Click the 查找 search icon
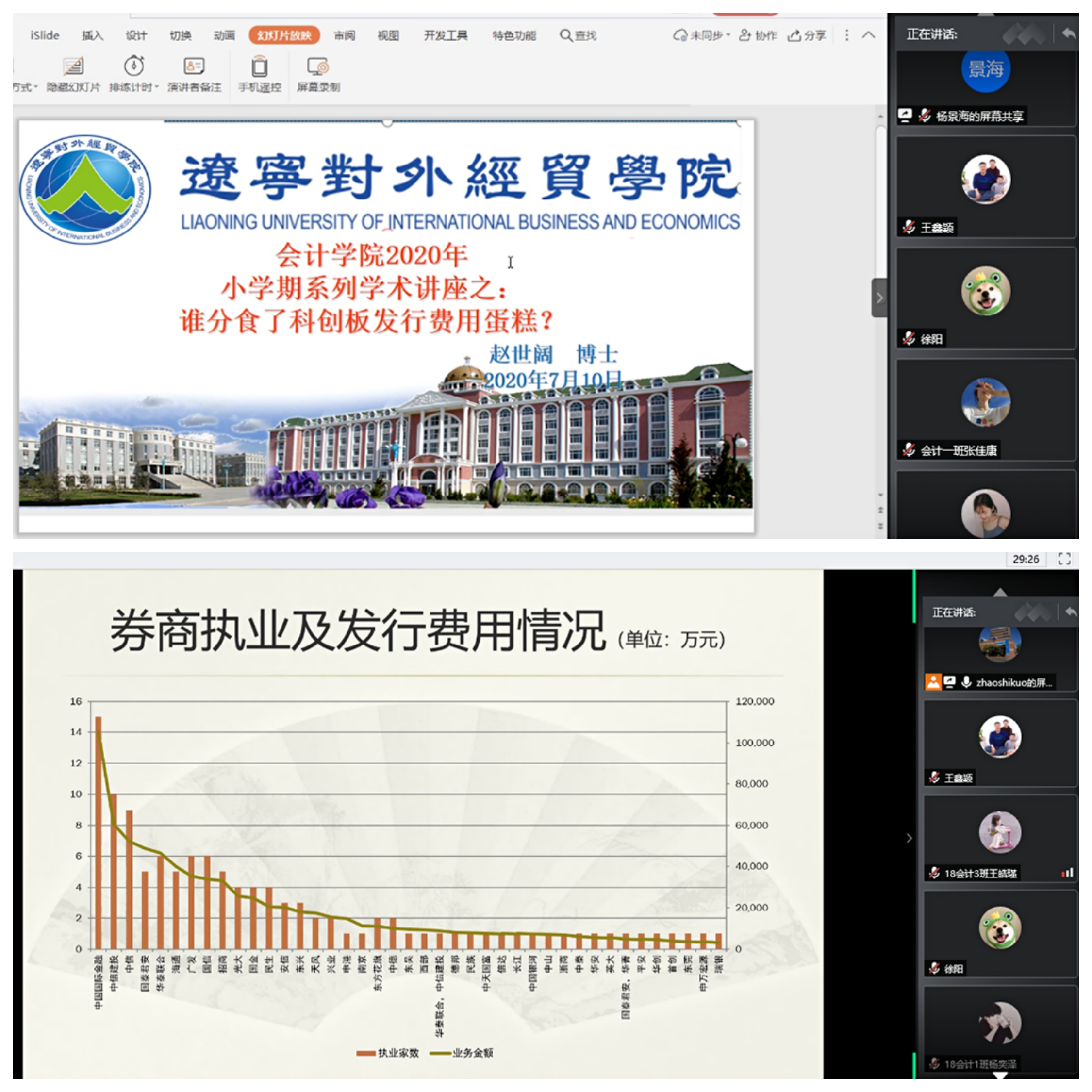The width and height of the screenshot is (1092, 1092). click(x=566, y=35)
